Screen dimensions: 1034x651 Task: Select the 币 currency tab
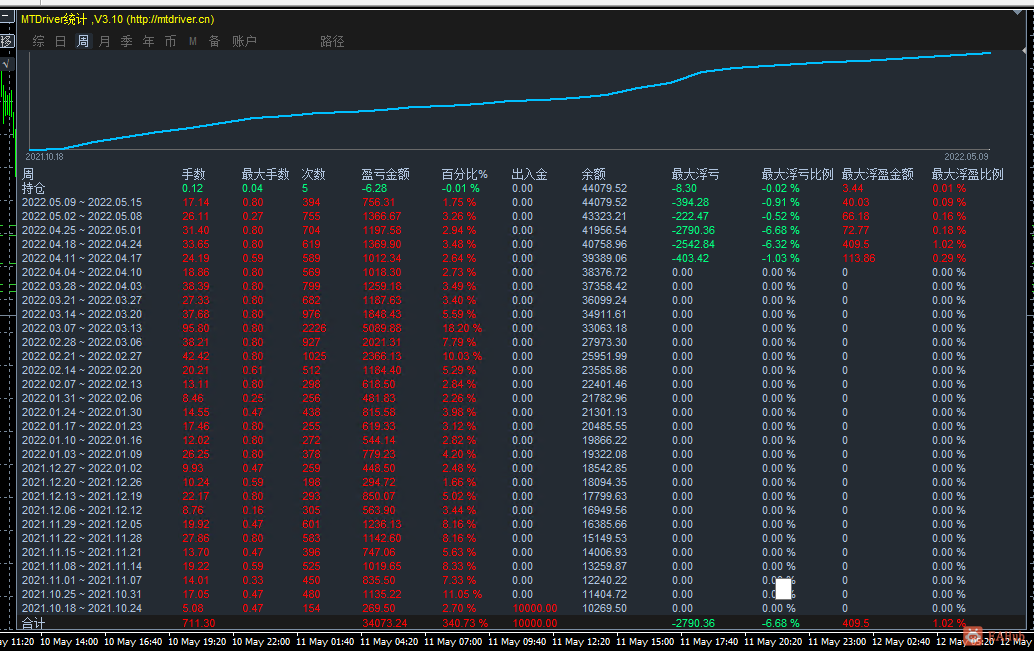[x=171, y=41]
